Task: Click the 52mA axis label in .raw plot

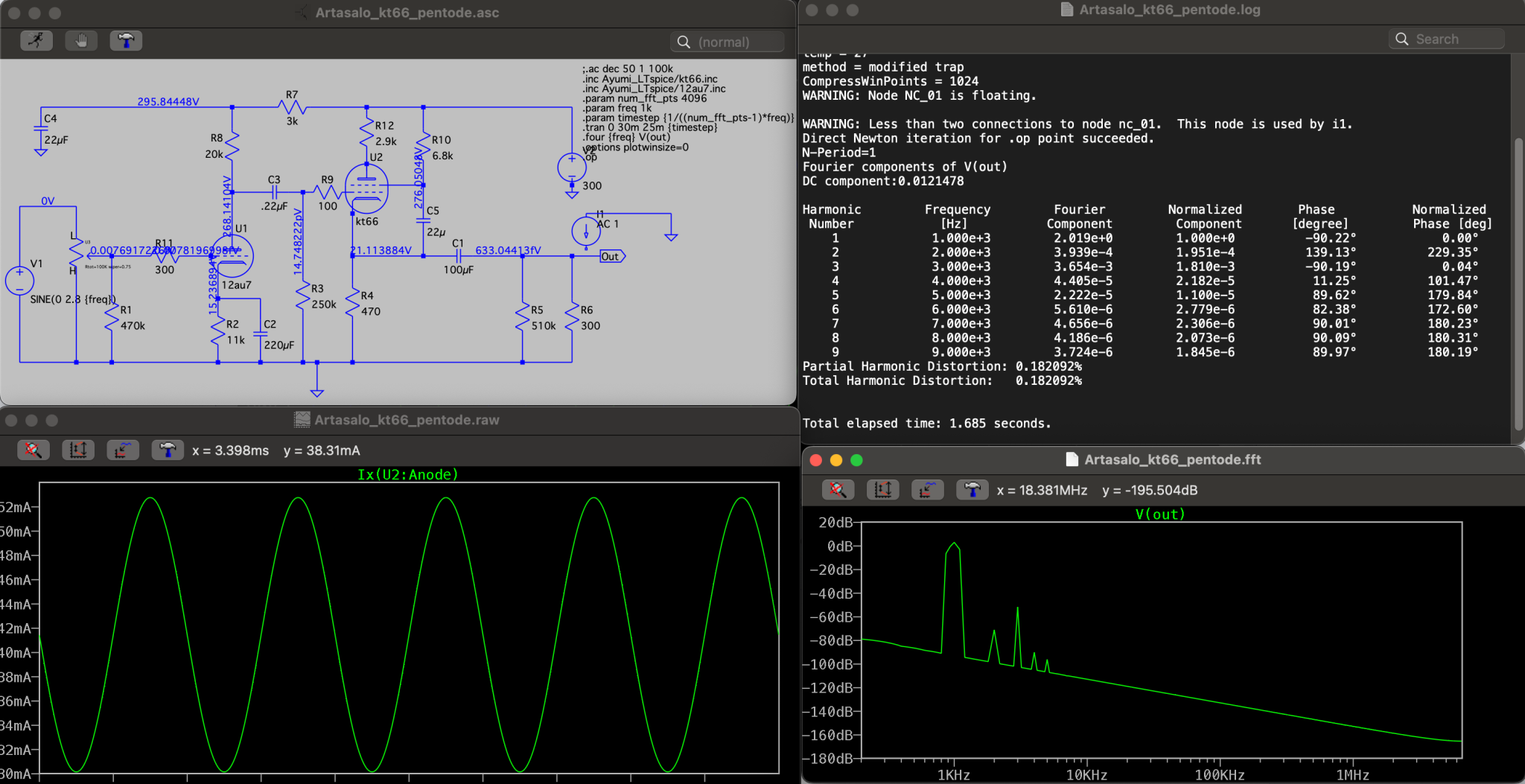Action: coord(16,507)
